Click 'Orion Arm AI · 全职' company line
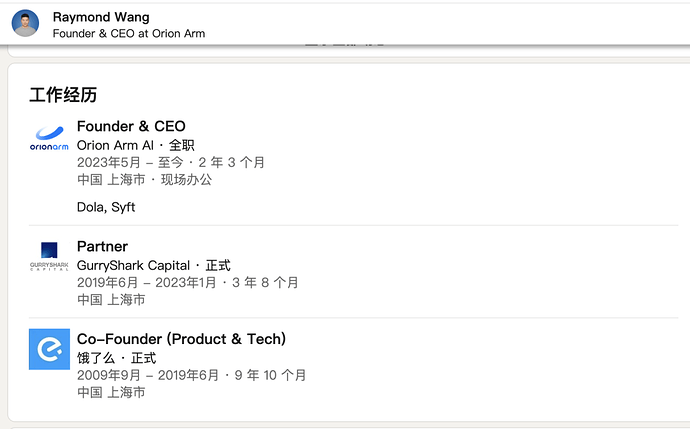The width and height of the screenshot is (690, 429). click(x=134, y=145)
